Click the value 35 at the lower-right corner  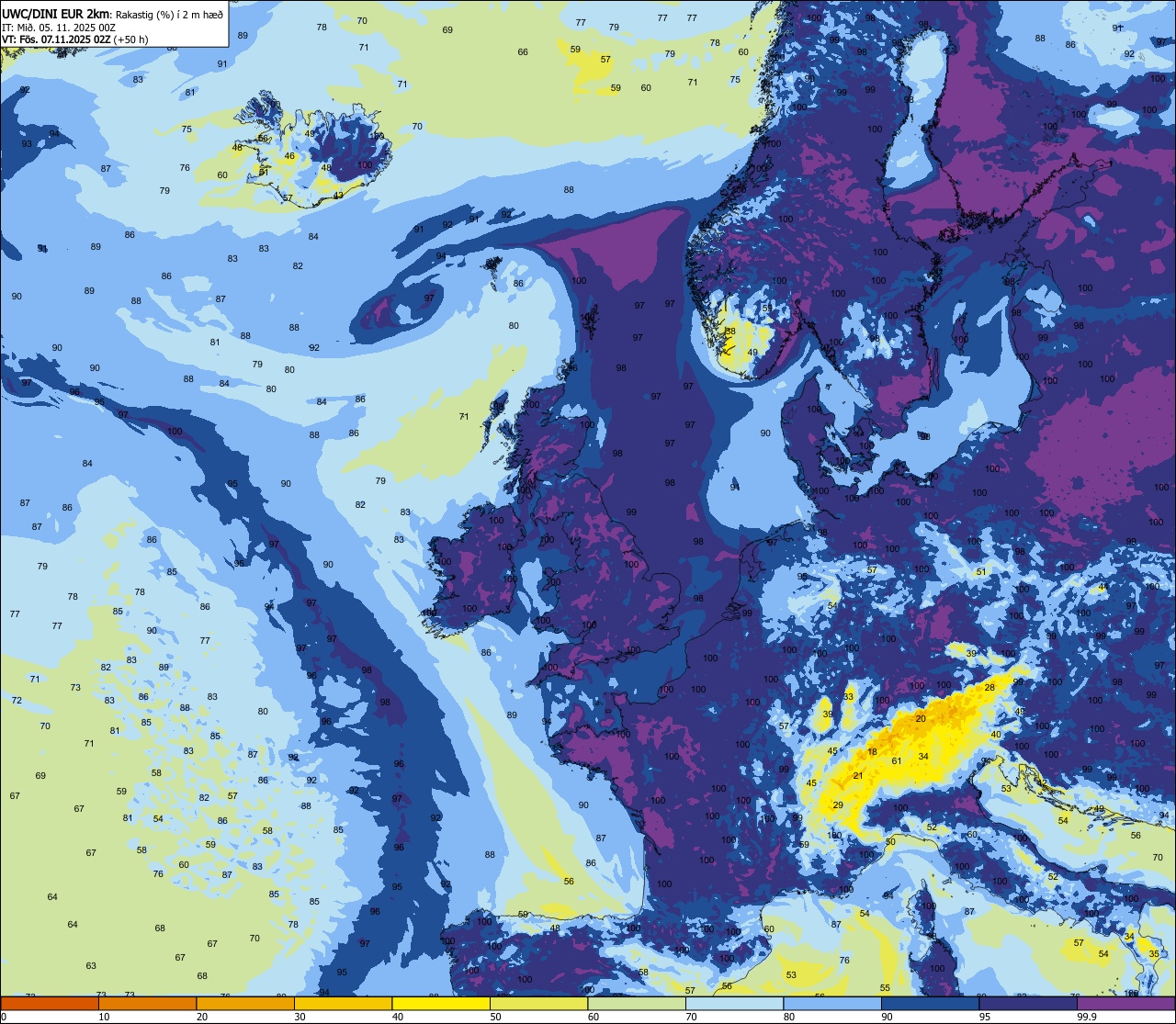click(1154, 953)
